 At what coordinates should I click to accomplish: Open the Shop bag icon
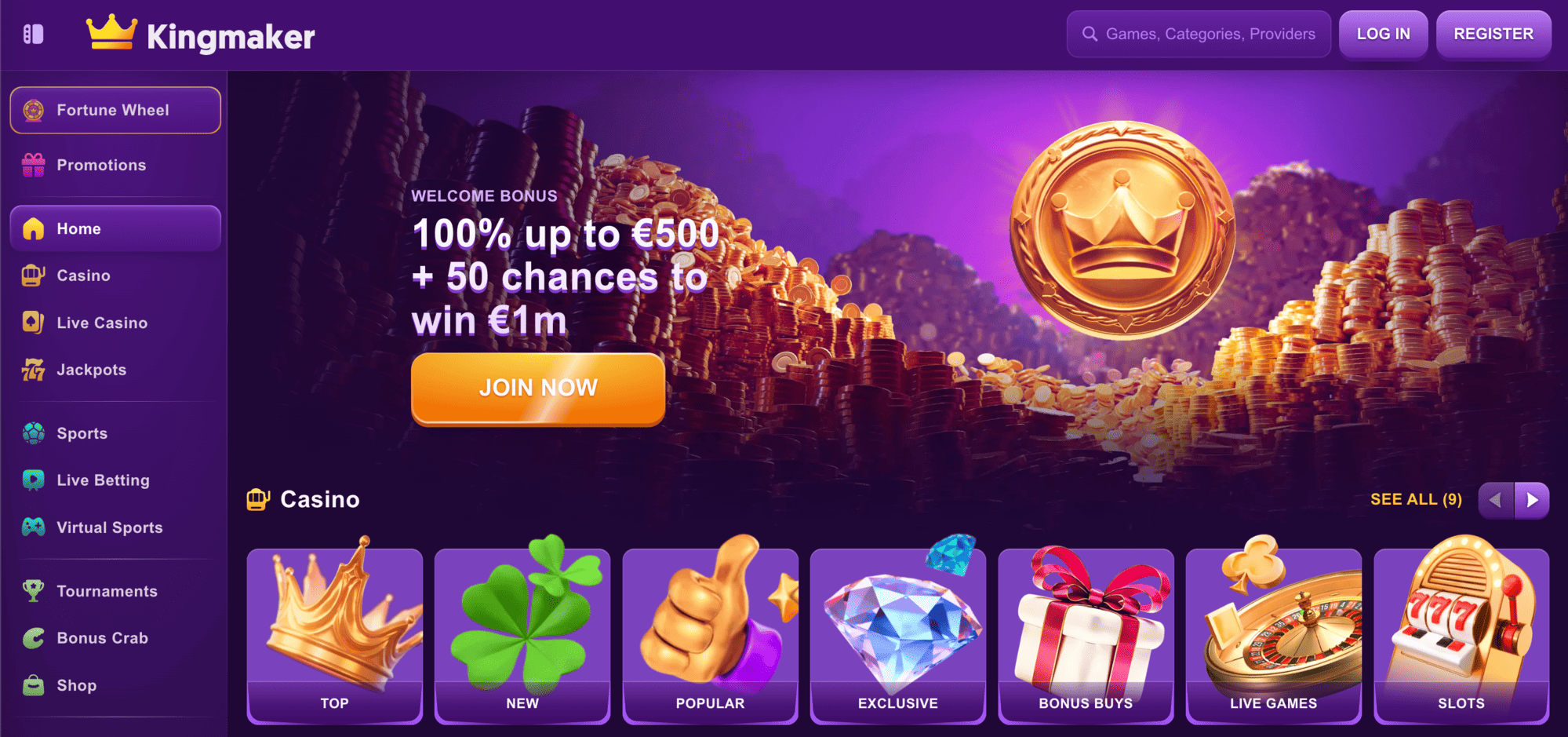[x=34, y=685]
